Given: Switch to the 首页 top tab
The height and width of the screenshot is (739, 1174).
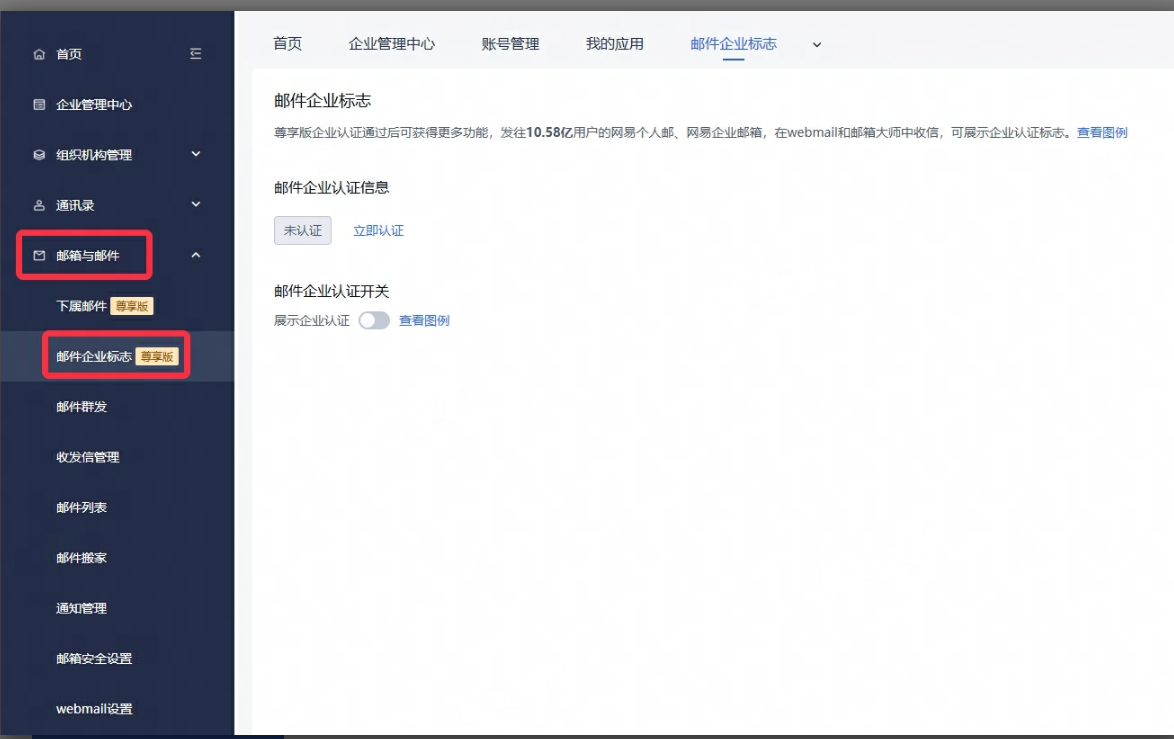Looking at the screenshot, I should [x=288, y=43].
